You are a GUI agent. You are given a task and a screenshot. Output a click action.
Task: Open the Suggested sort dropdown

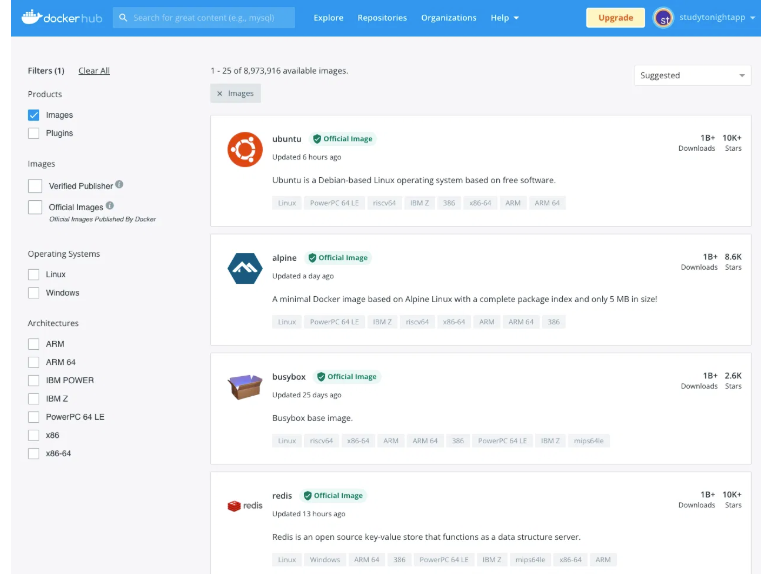[692, 75]
